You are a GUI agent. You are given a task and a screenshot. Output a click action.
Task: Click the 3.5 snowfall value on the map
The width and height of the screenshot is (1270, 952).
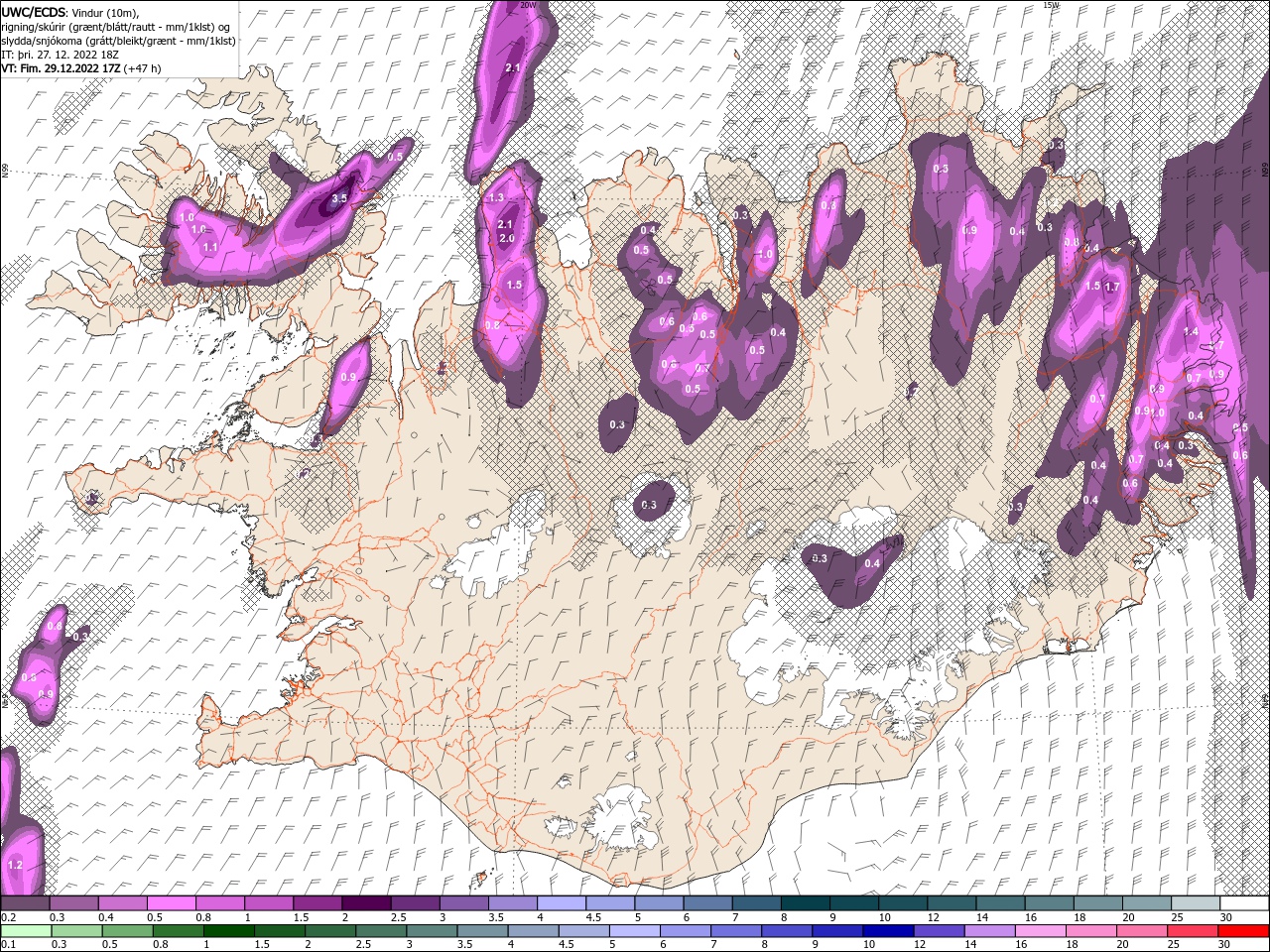338,198
